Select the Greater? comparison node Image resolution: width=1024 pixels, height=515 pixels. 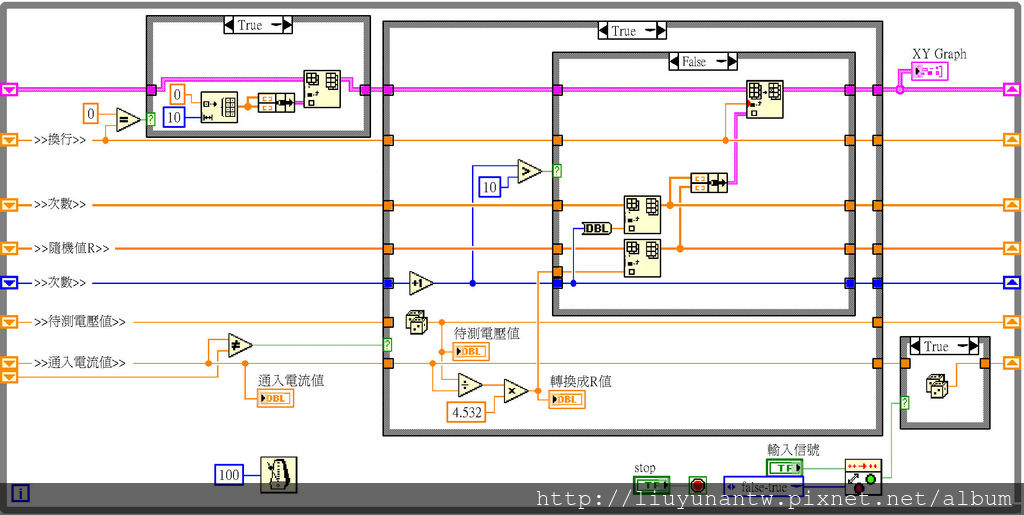click(x=529, y=171)
